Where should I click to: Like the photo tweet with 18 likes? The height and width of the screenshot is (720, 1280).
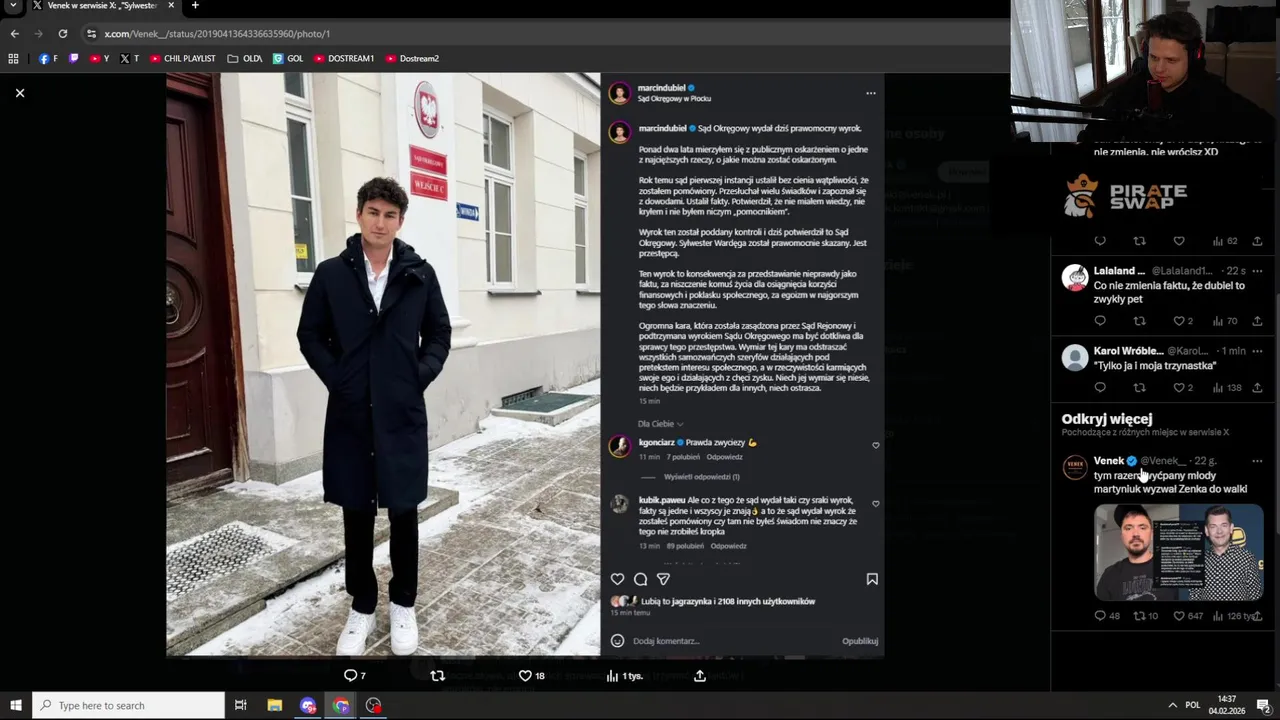coord(531,676)
